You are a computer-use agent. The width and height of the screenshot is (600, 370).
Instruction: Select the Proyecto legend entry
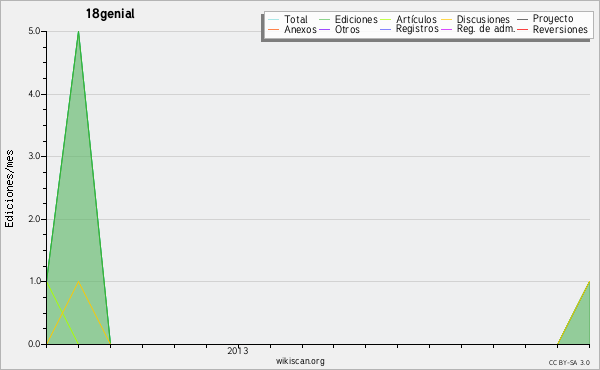click(x=553, y=19)
